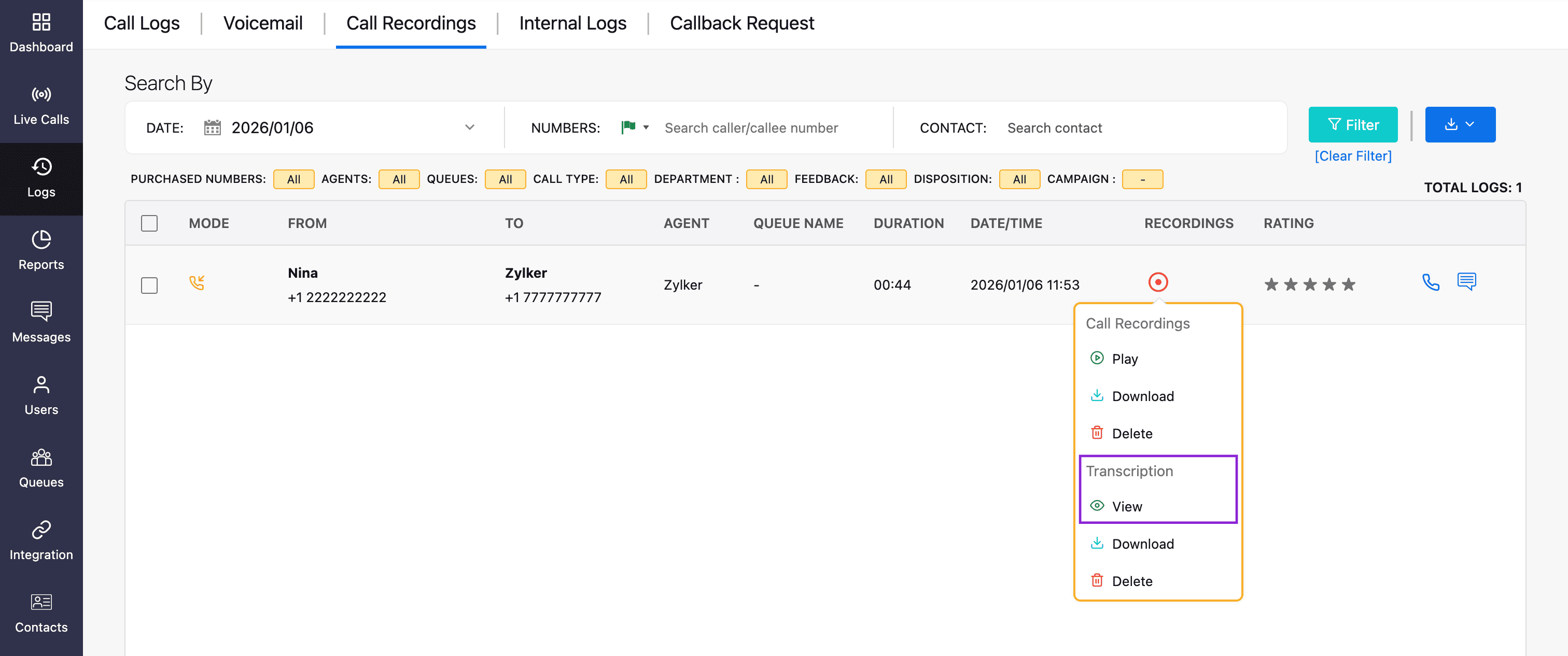Expand the blue export download dropdown
1568x656 pixels.
1459,125
